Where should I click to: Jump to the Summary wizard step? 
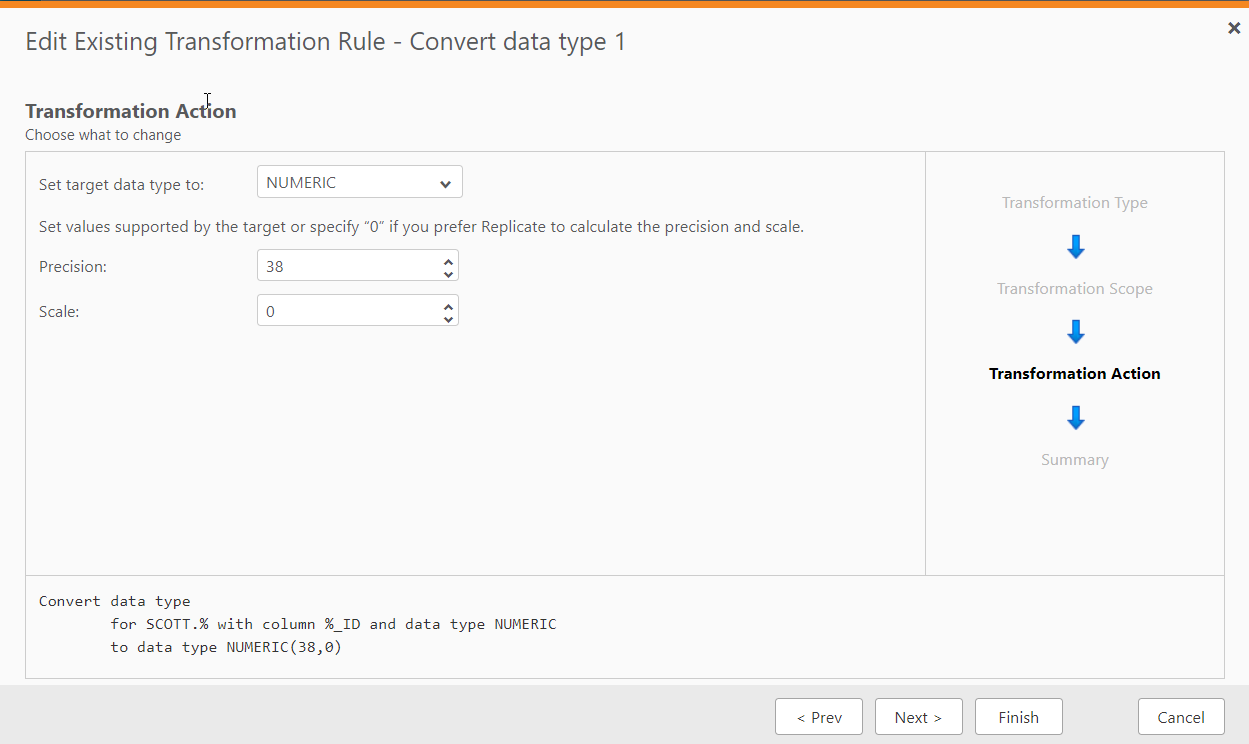click(x=1075, y=460)
